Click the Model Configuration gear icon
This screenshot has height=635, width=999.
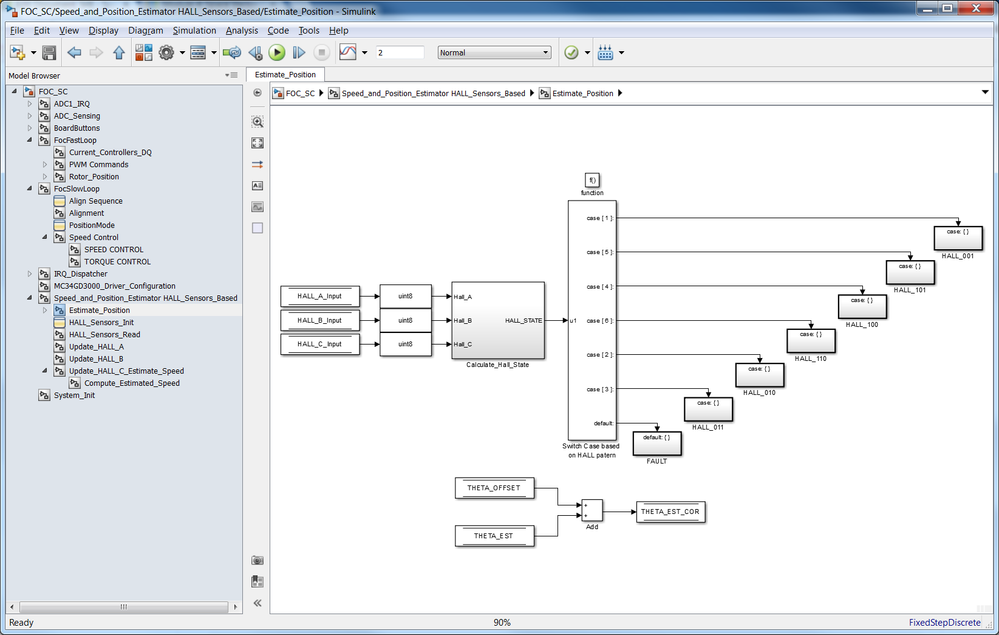166,53
